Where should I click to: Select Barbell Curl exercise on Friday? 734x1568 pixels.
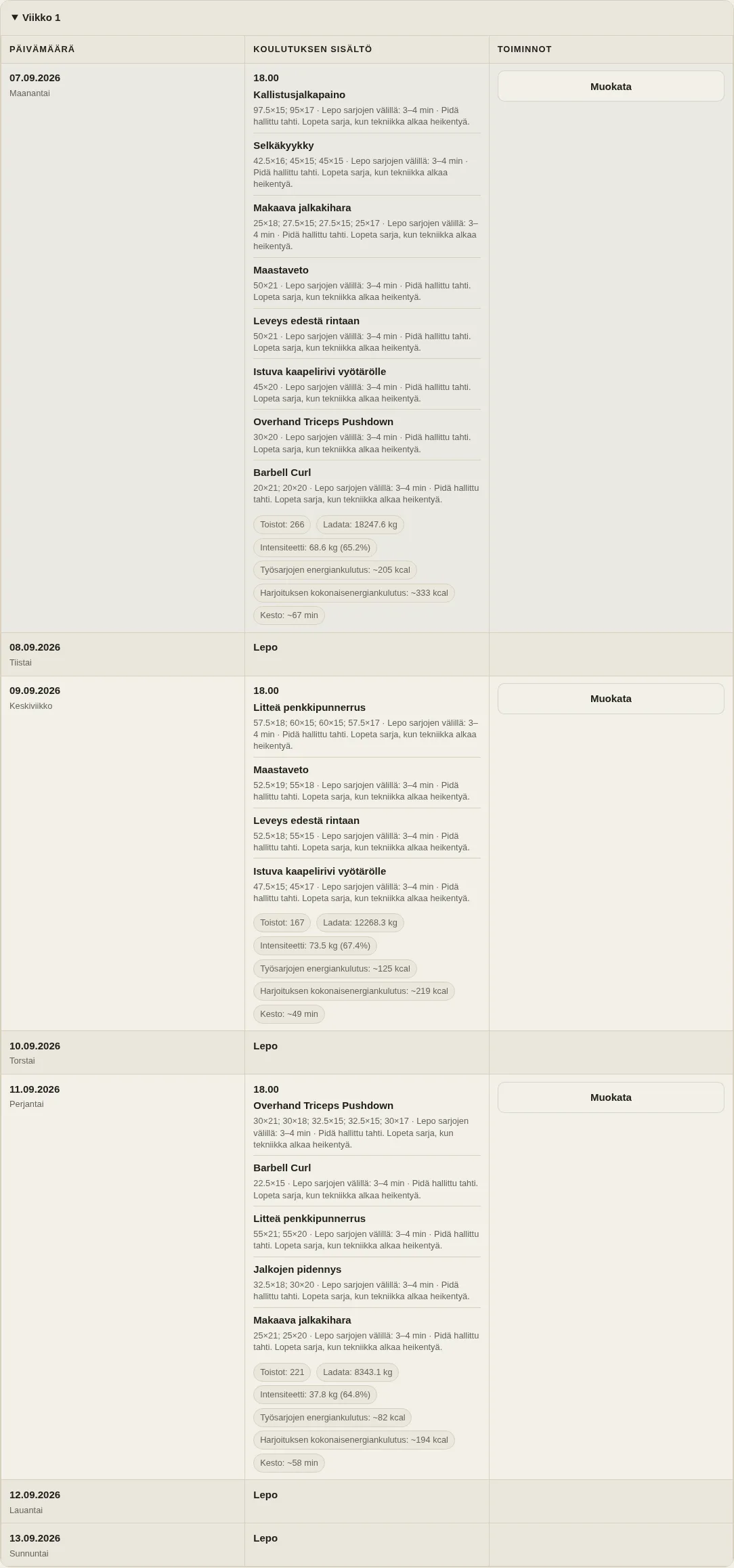[282, 1168]
